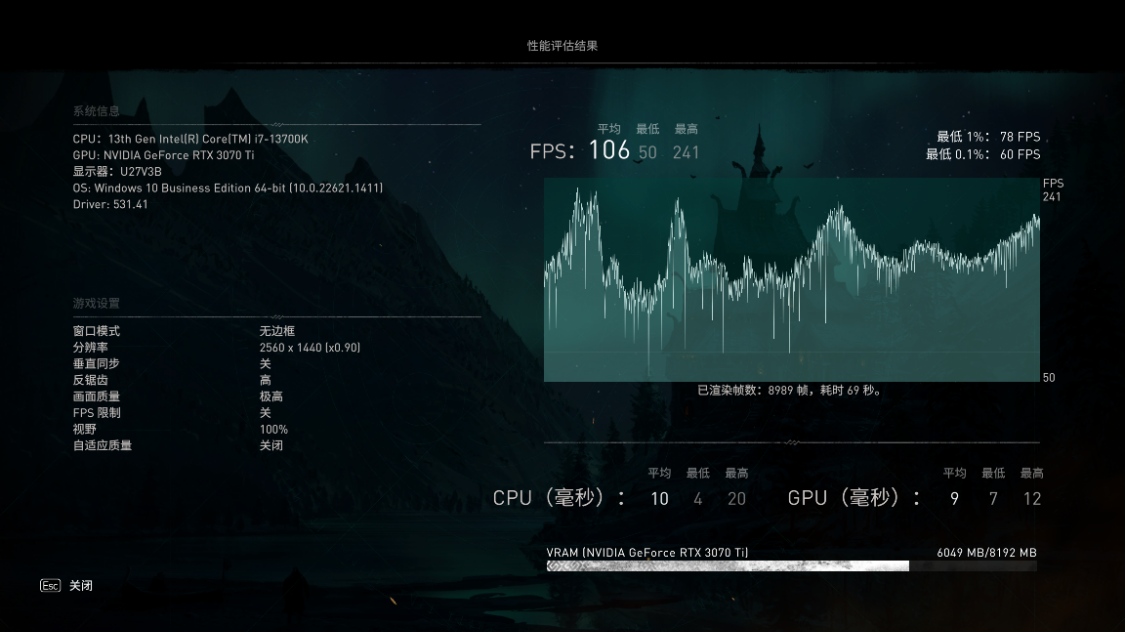Click the 视野 setting label
The height and width of the screenshot is (632, 1125).
[x=84, y=429]
